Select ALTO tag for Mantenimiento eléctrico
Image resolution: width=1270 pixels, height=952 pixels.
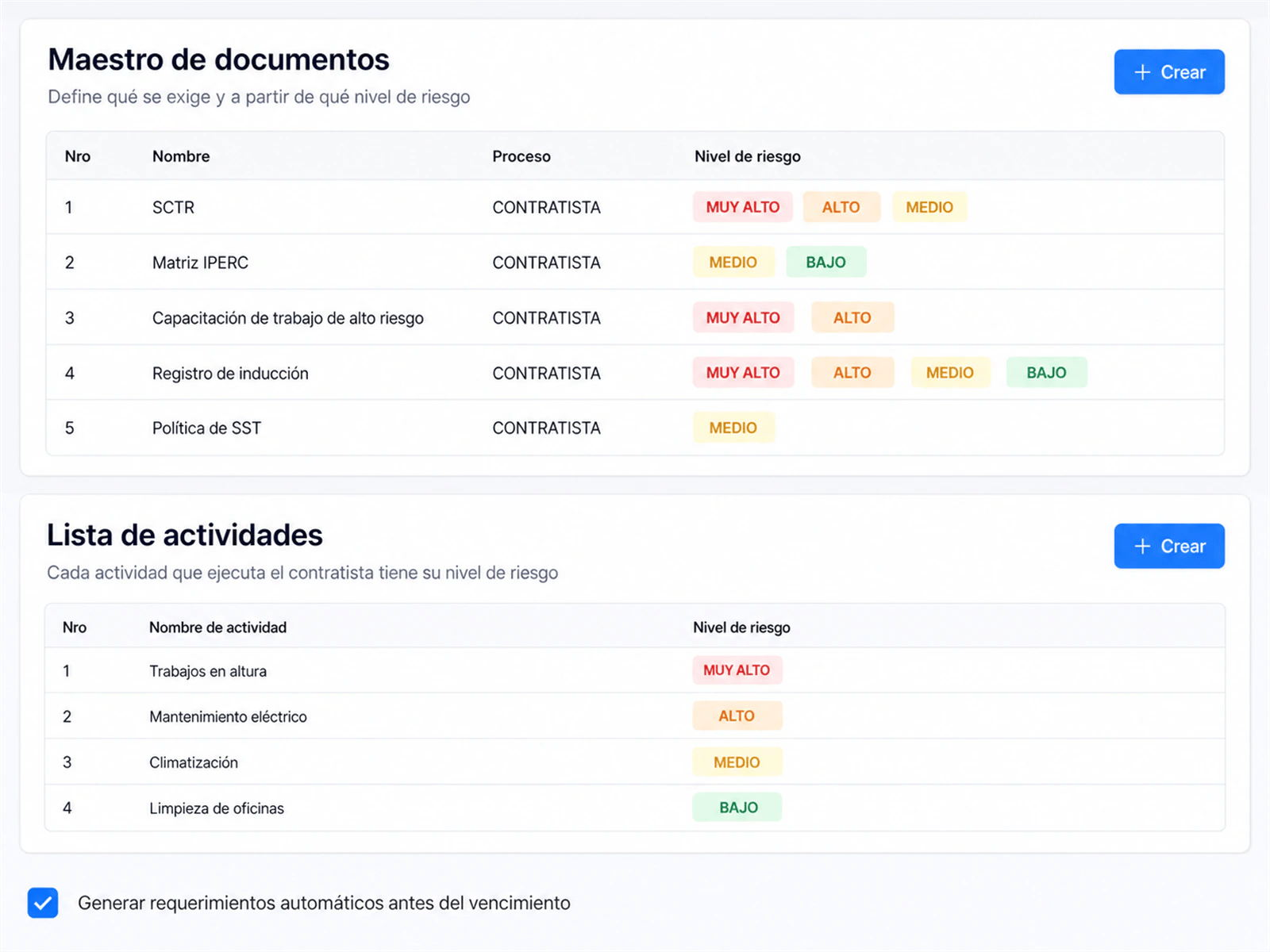tap(737, 716)
